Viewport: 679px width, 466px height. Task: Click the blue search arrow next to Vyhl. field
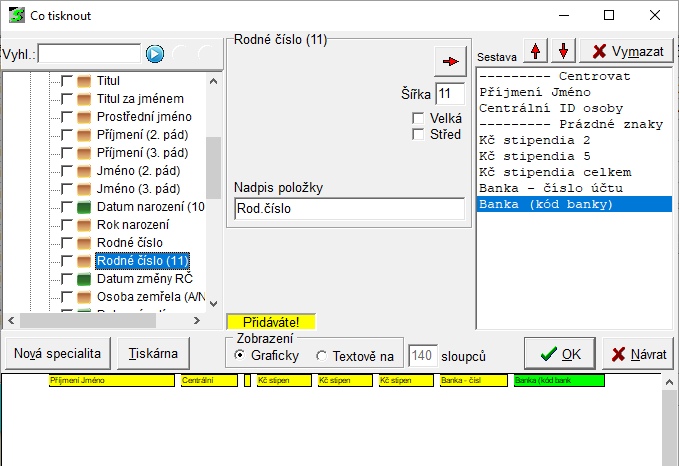coord(155,54)
